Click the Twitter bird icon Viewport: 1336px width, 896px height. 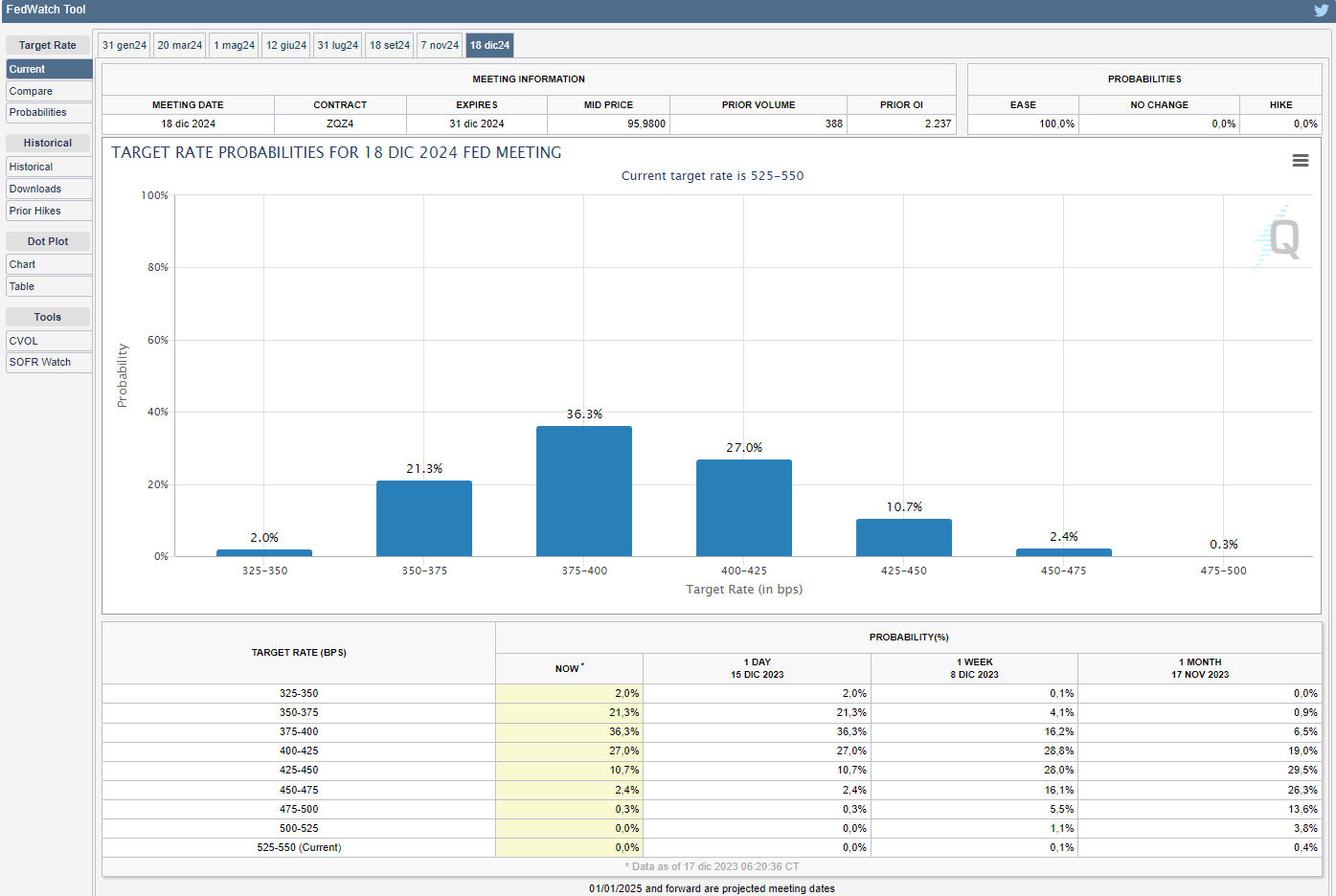click(x=1322, y=11)
